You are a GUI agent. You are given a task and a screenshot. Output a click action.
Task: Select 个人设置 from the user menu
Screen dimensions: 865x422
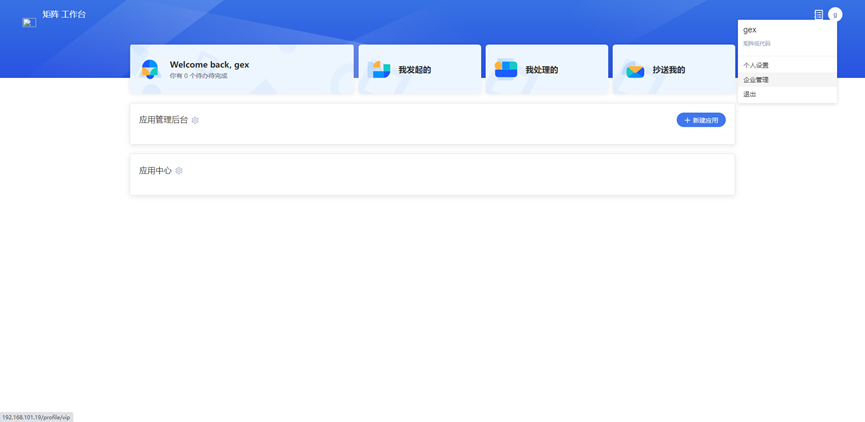(787, 65)
